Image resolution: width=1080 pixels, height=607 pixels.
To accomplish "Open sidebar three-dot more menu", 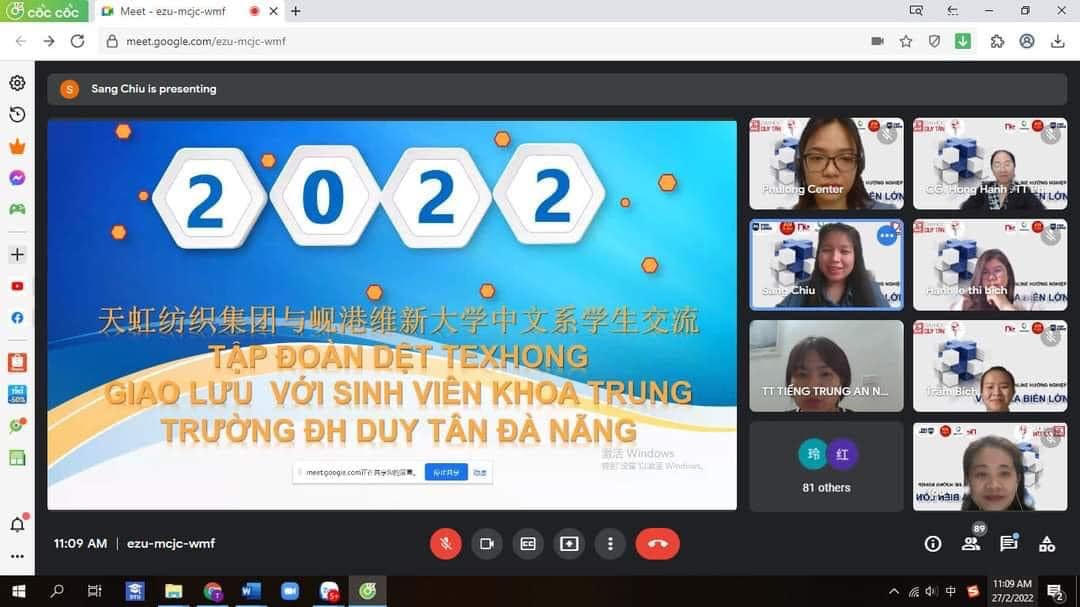I will (x=17, y=556).
